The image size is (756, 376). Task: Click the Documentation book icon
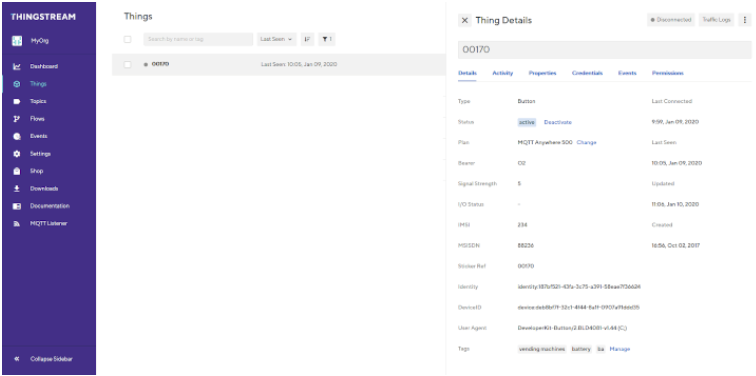pyautogui.click(x=17, y=206)
